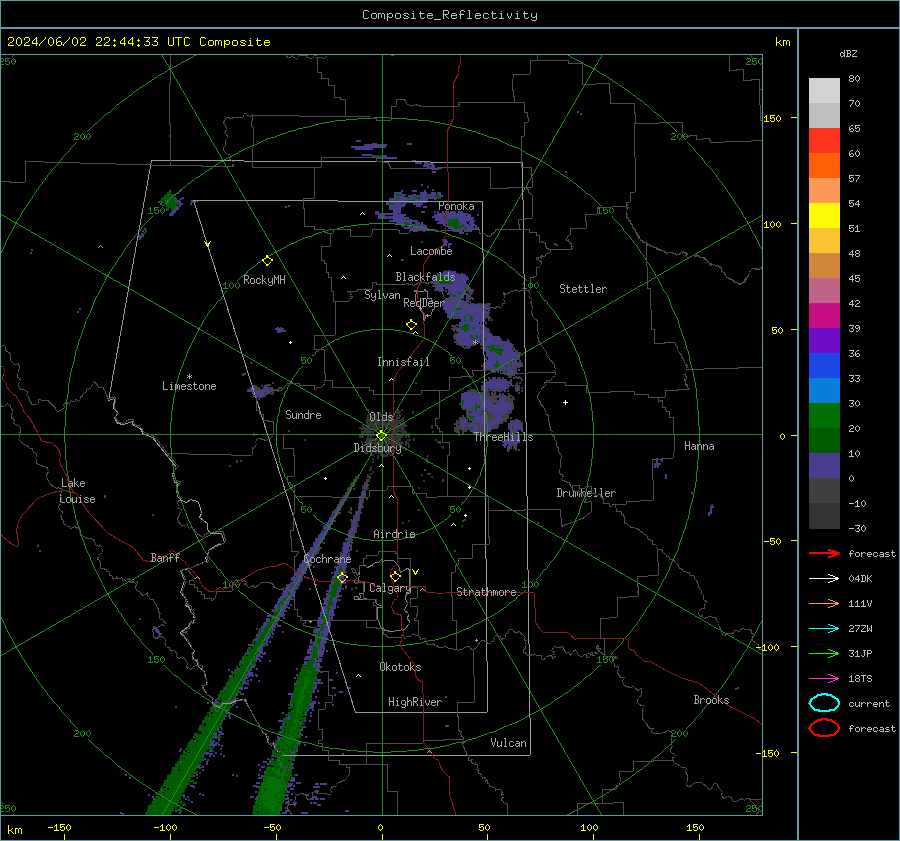The width and height of the screenshot is (900, 841).
Task: Click the yellow diamond marker near RockyMH
Action: pos(267,261)
